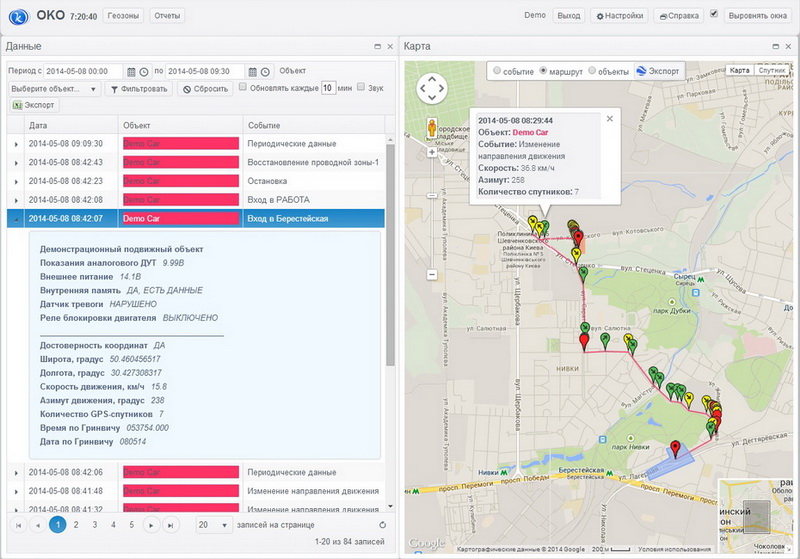Enable Обновлять каждые auto-refresh checkbox

(x=243, y=87)
